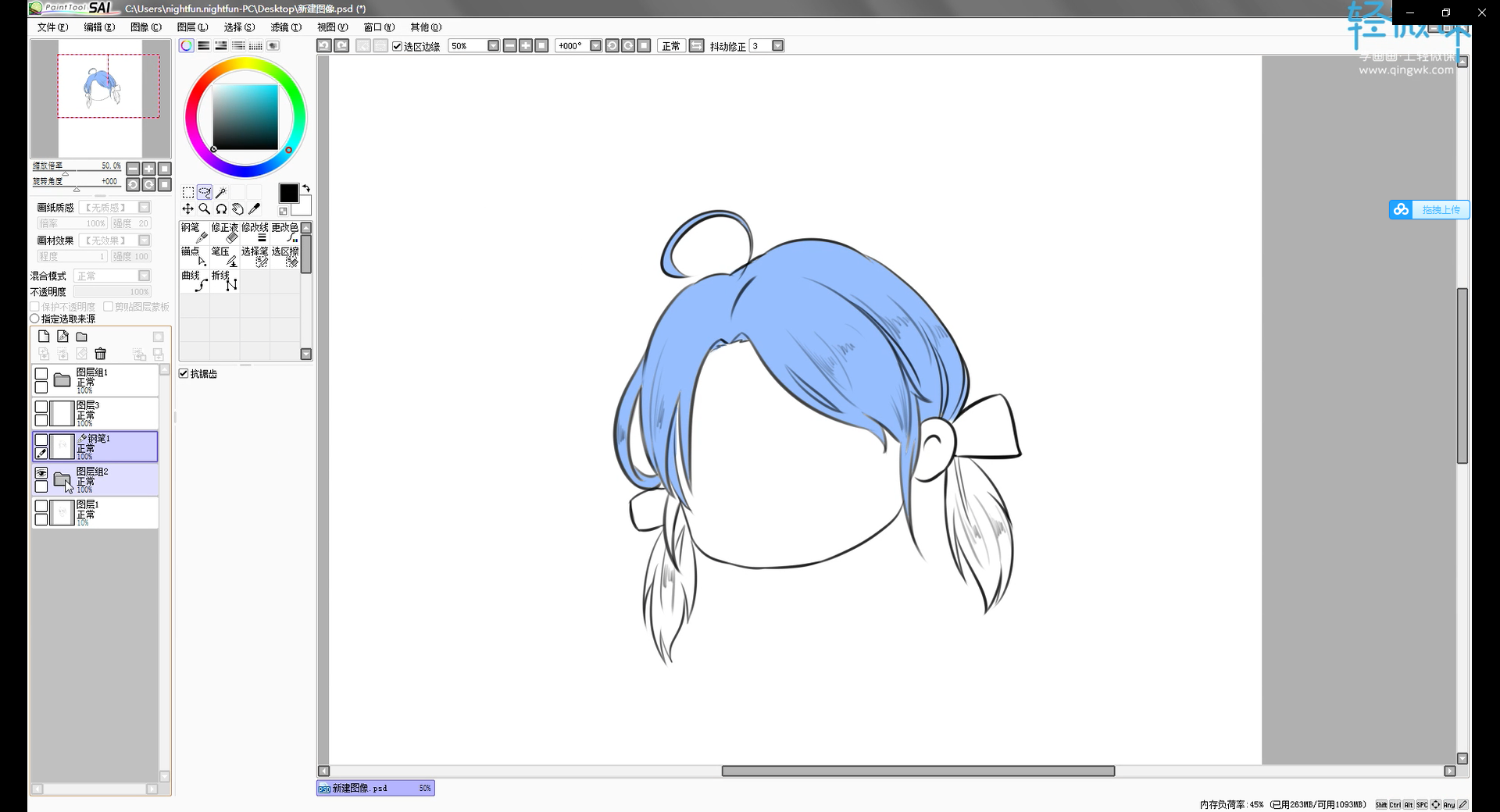1500x812 pixels.
Task: Open the 图层 menu
Action: (192, 27)
